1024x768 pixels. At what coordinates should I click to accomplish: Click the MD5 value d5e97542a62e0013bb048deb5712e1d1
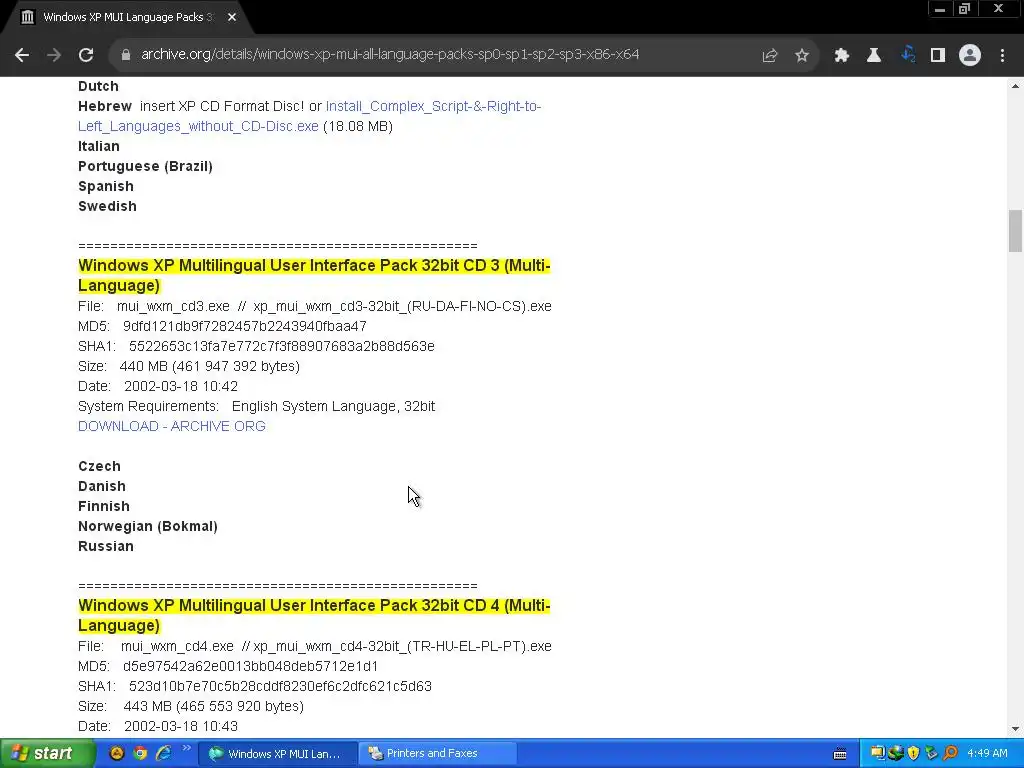click(x=251, y=666)
